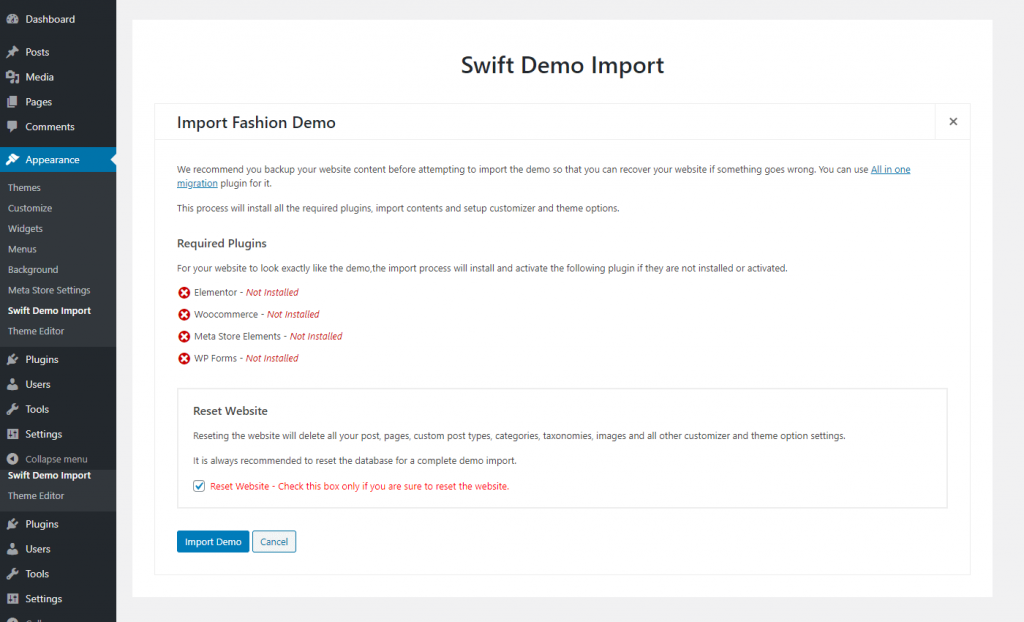
Task: Click the Cancel button
Action: [274, 542]
